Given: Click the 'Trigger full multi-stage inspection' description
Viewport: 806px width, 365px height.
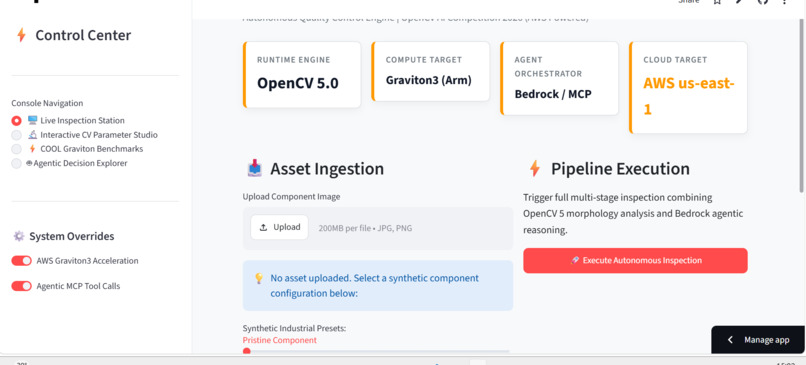Looking at the screenshot, I should tap(633, 213).
